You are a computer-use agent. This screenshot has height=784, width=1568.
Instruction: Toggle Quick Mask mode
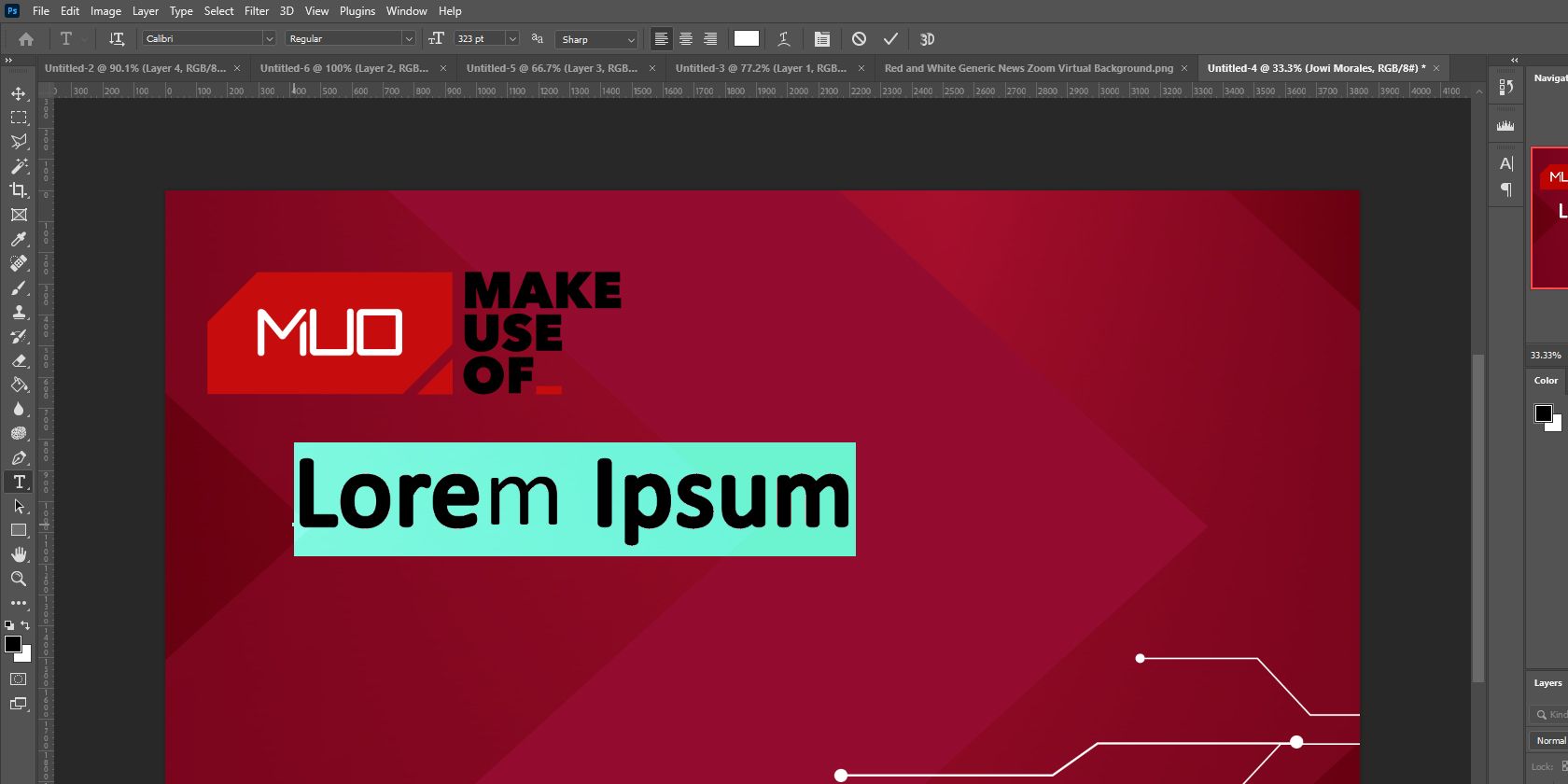(x=19, y=679)
